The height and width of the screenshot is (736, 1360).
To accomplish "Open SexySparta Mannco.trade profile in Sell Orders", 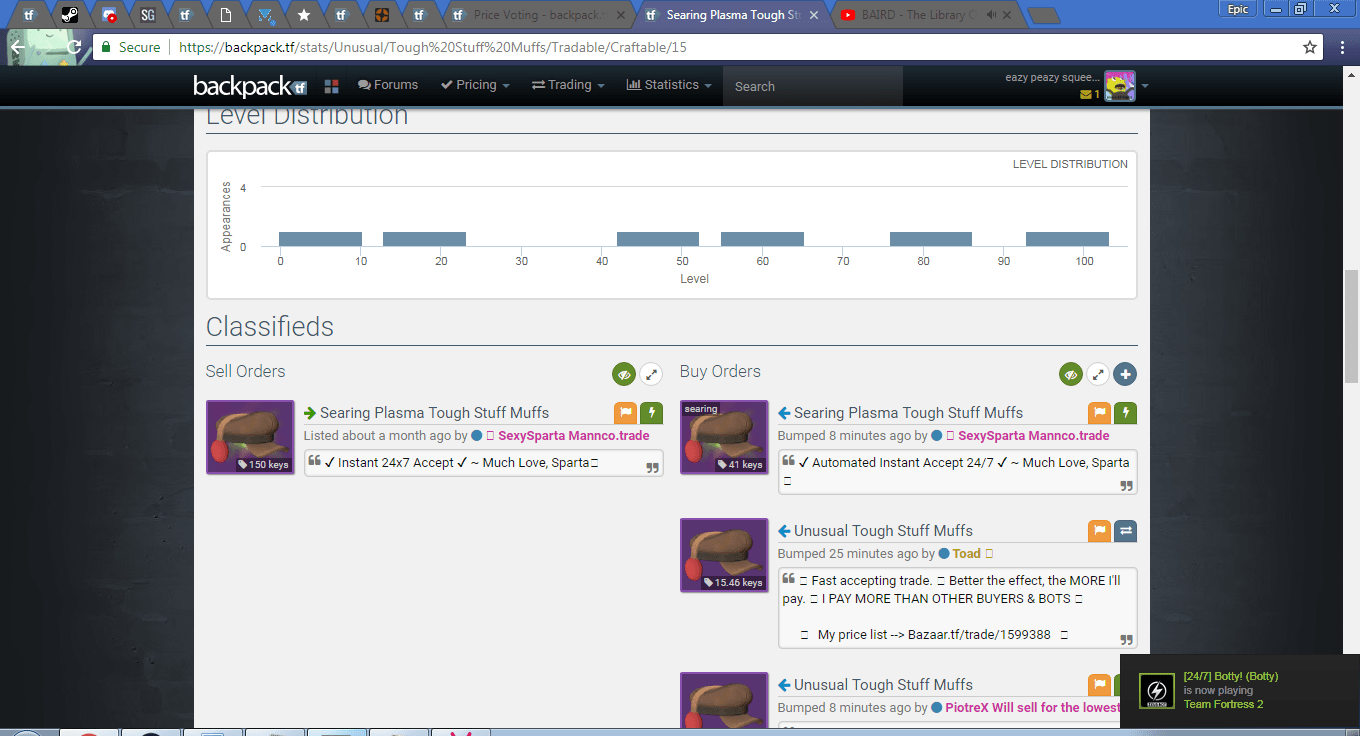I will 574,436.
